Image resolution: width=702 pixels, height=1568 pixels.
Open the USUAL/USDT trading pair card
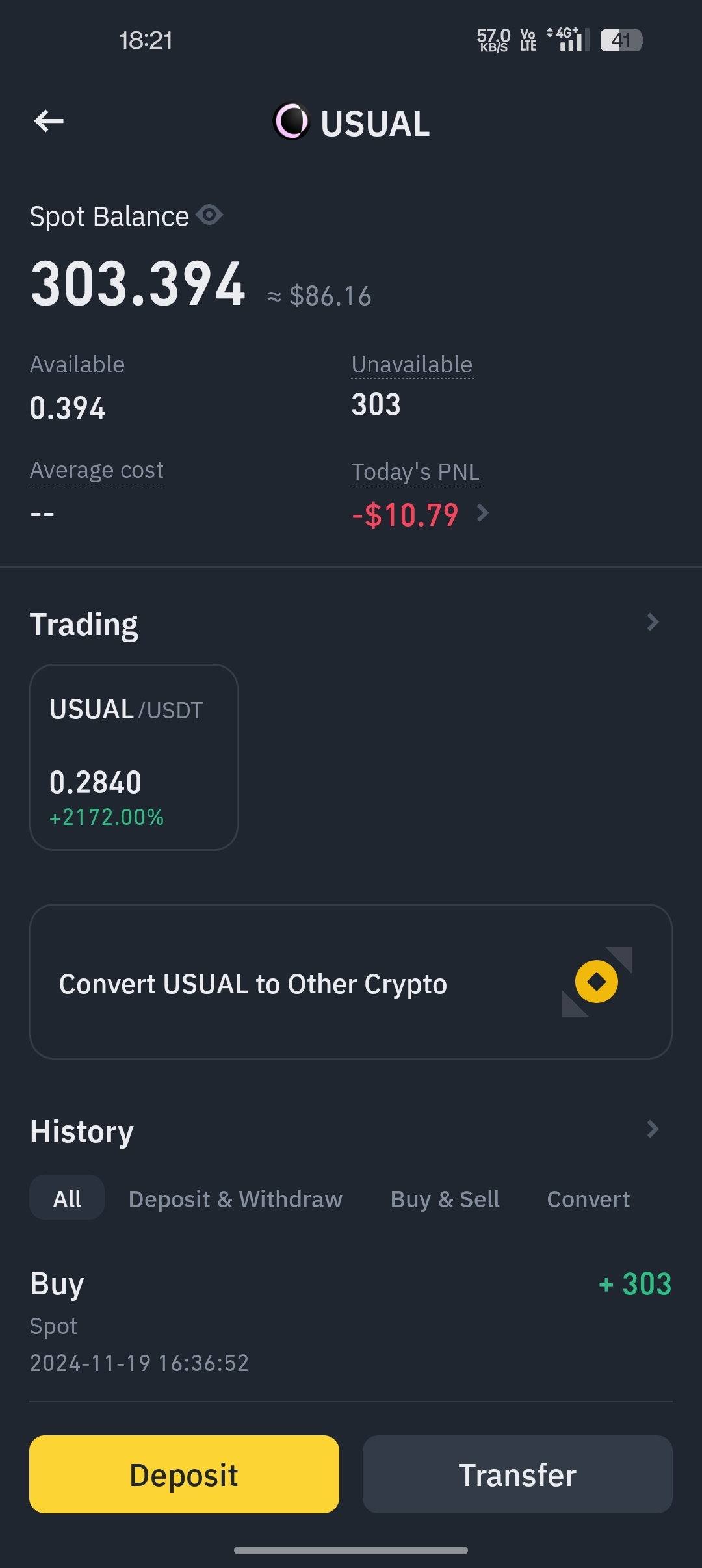(x=134, y=757)
